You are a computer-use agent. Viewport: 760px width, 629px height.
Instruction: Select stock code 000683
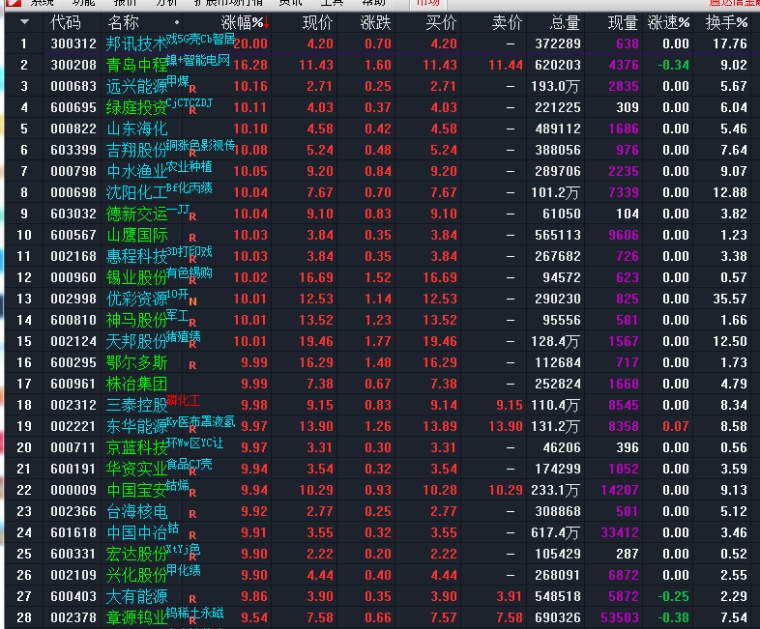coord(74,86)
